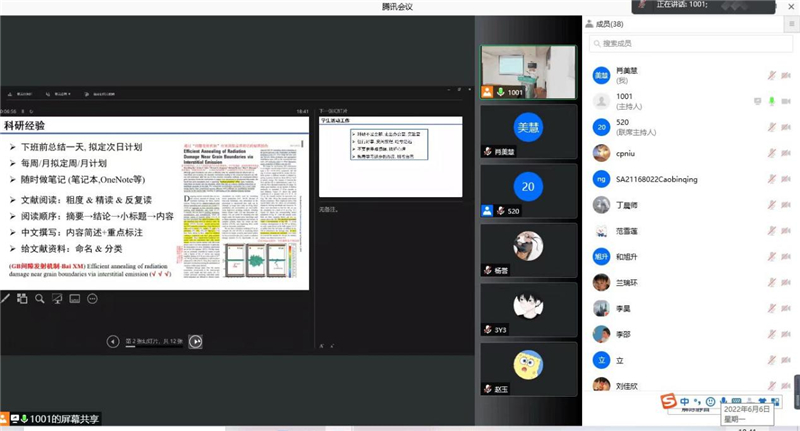Select the 赵玉 participant tile

pyautogui.click(x=529, y=368)
